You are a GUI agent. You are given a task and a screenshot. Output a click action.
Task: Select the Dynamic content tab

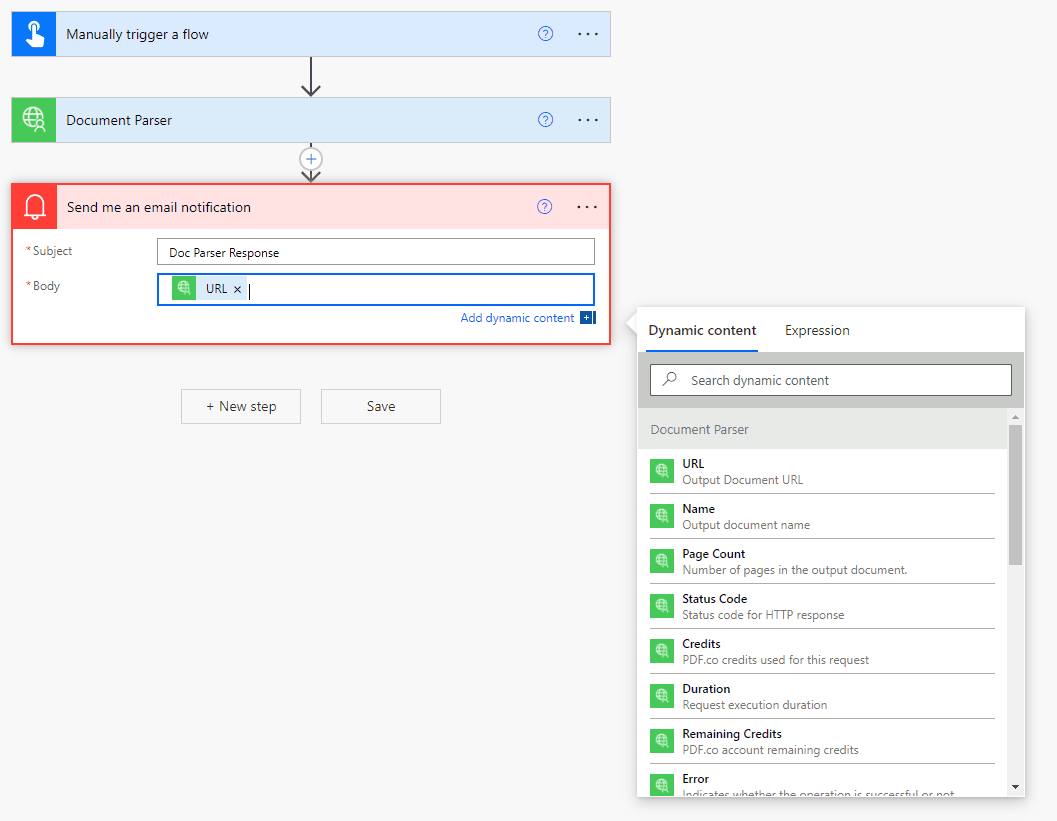pos(702,329)
